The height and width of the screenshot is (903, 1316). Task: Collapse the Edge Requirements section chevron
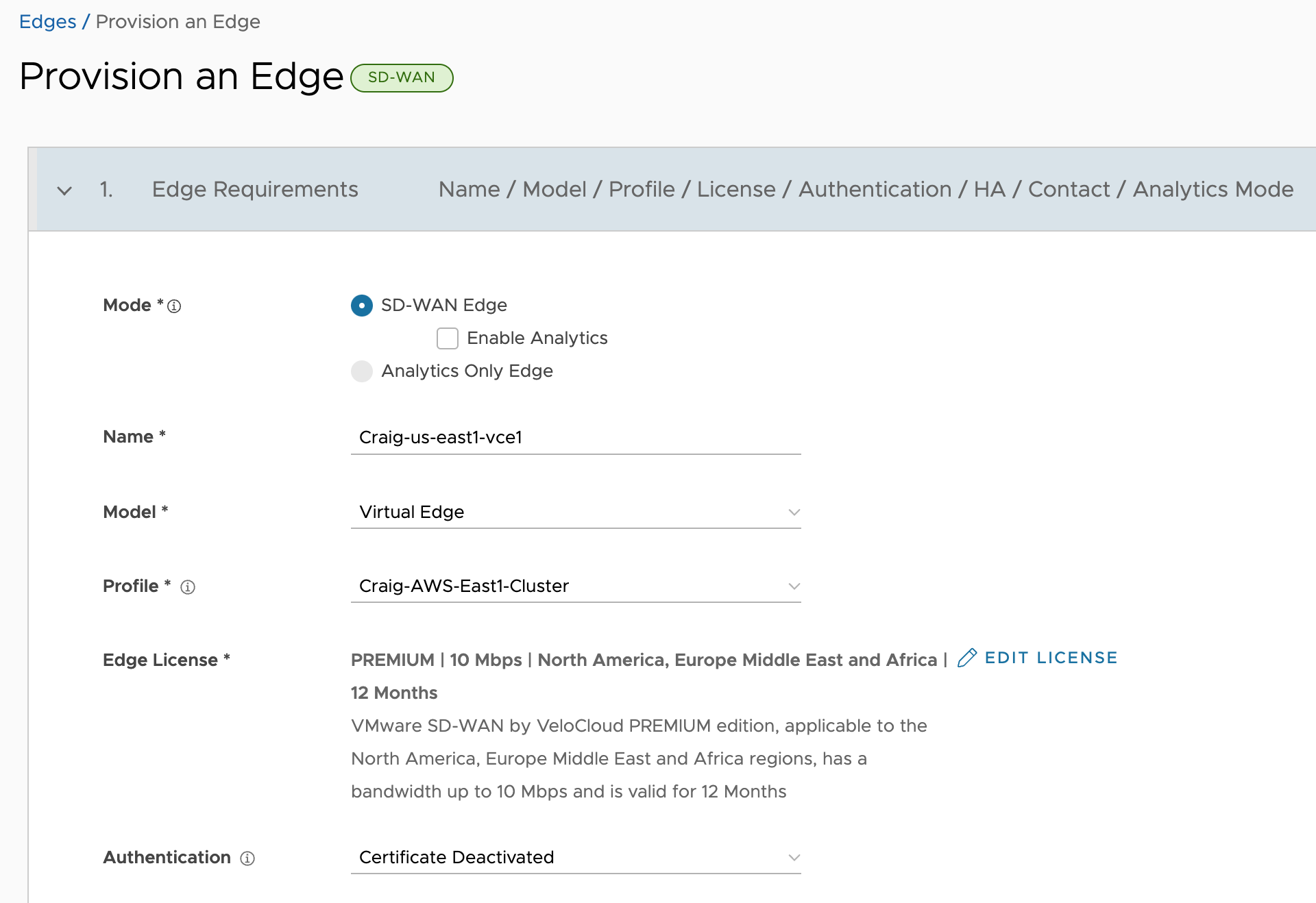point(64,190)
